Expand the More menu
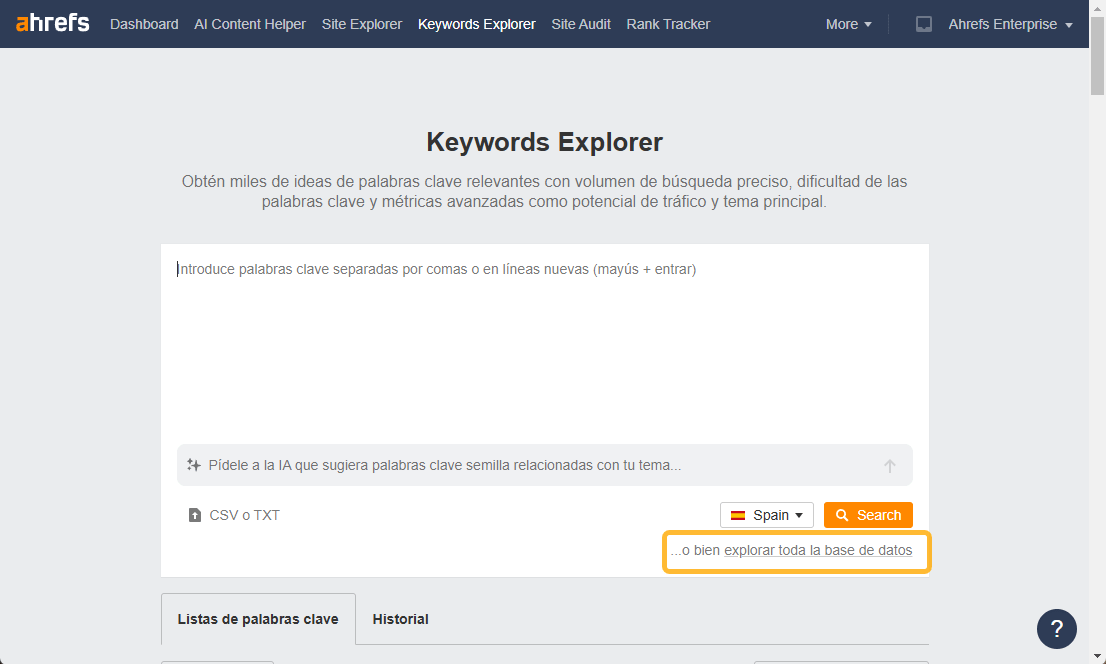1106x664 pixels. (x=848, y=24)
